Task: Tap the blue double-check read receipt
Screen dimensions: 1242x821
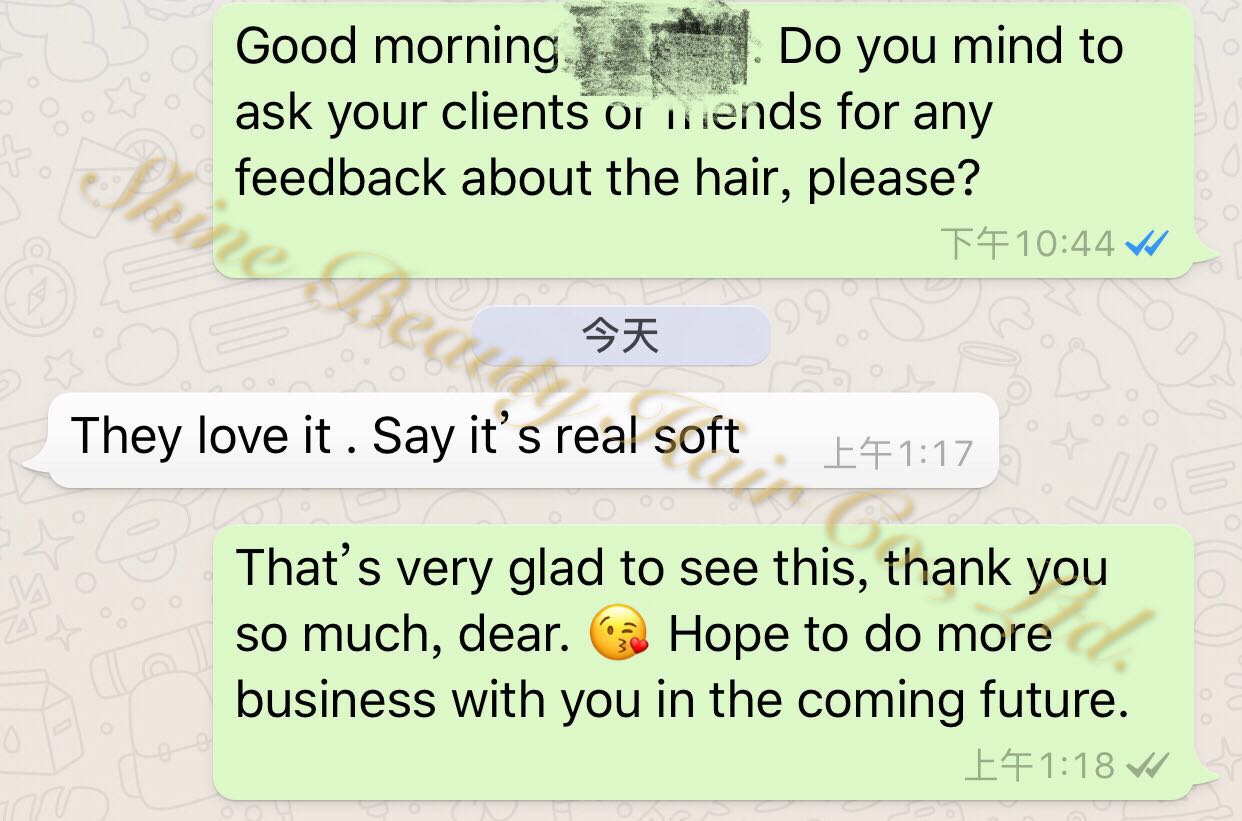Action: 1146,243
